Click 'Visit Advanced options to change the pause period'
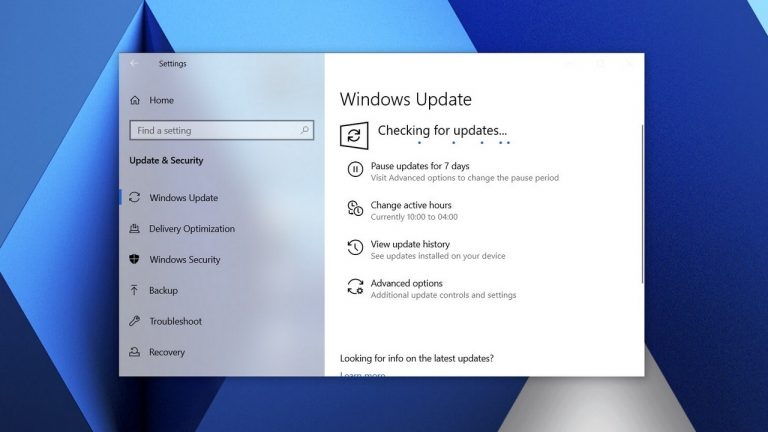 [x=465, y=178]
